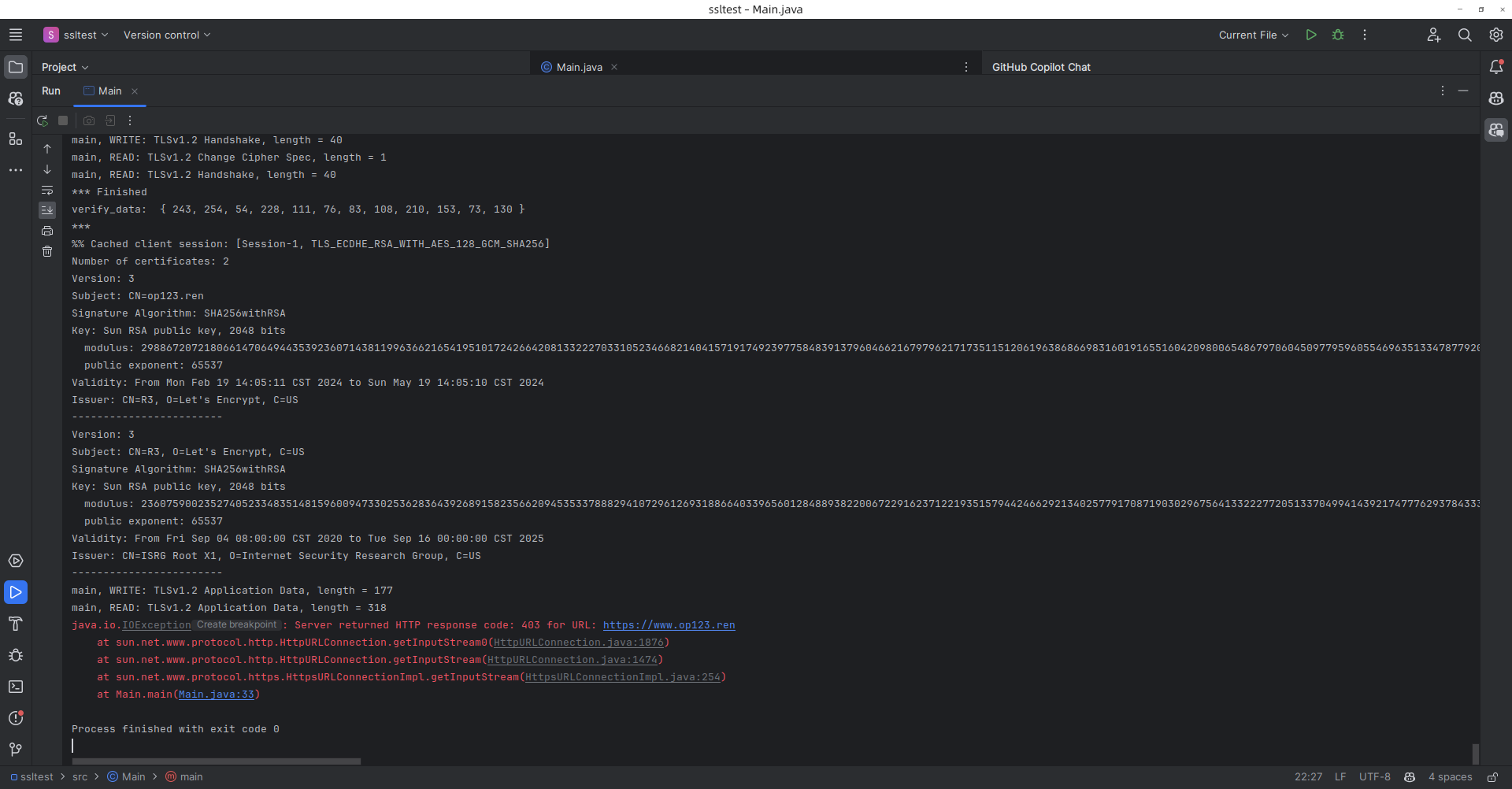Expand the Project view dropdown
This screenshot has width=1512, height=789.
[x=65, y=67]
